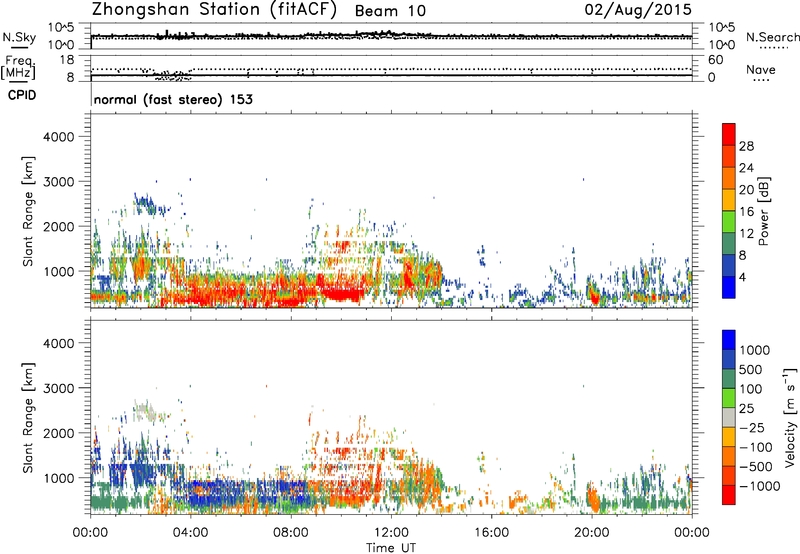
Task: Click power colorbar tick label '4'
Action: pos(743,278)
